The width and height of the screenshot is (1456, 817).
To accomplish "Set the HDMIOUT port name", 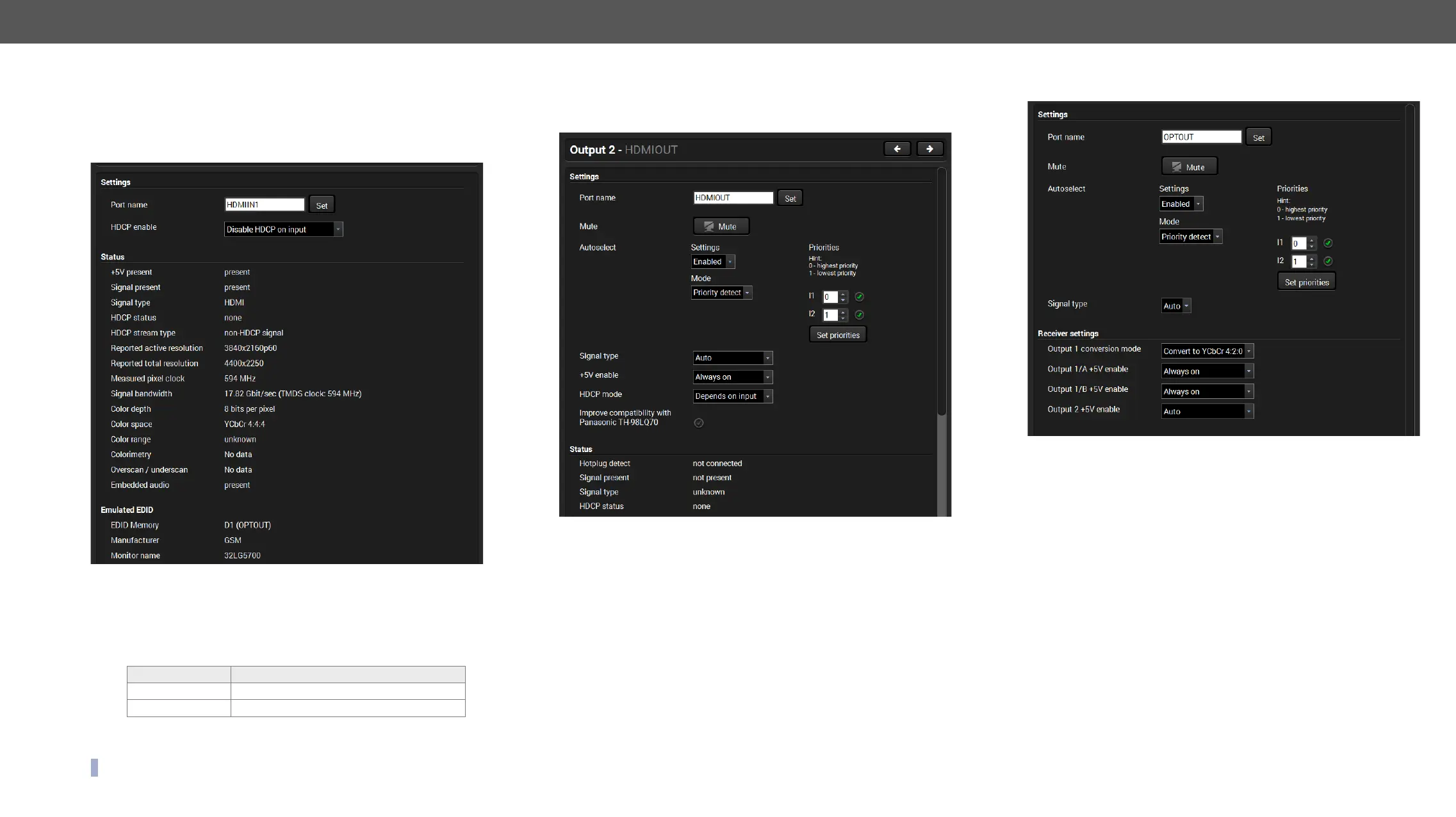I will [790, 198].
